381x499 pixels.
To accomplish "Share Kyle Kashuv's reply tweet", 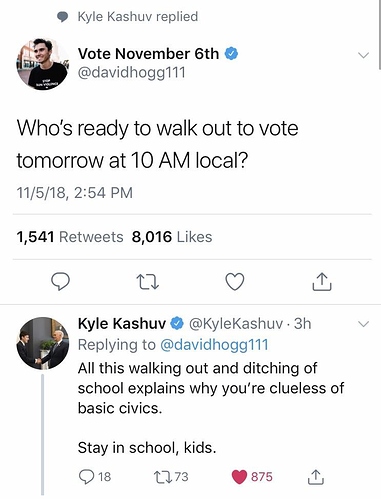I will tap(315, 477).
